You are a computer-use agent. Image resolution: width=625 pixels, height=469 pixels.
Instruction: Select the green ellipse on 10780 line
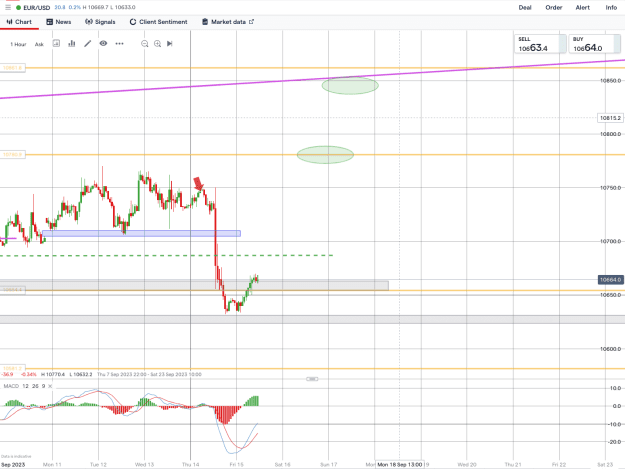325,155
